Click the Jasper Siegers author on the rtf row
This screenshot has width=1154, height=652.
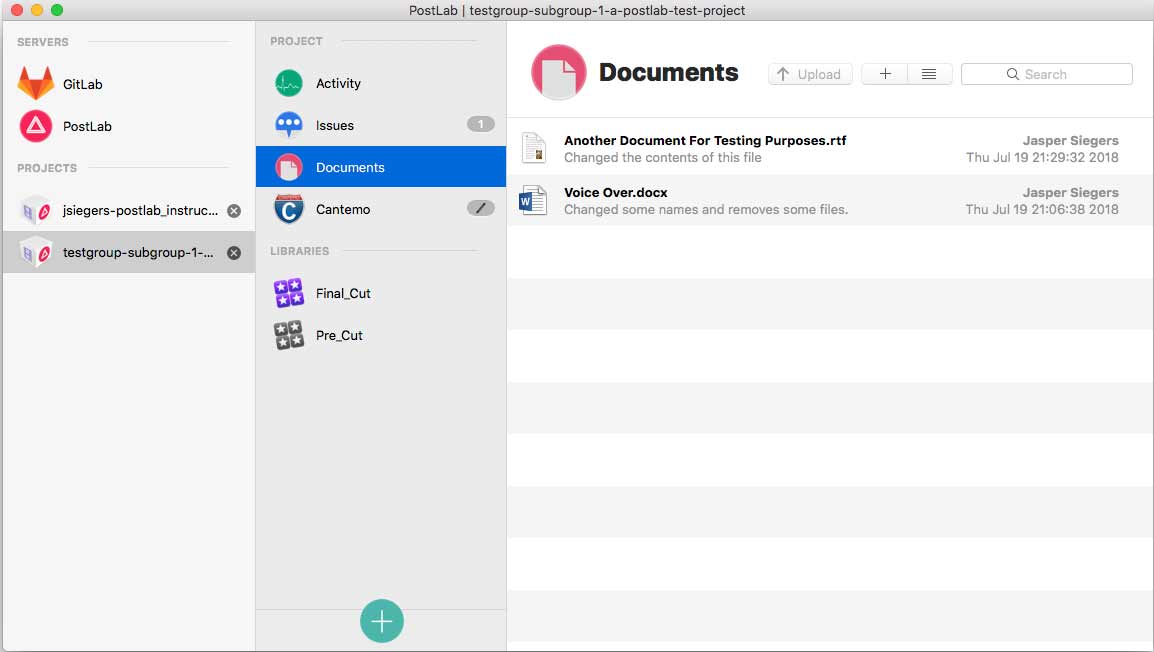tap(1070, 141)
